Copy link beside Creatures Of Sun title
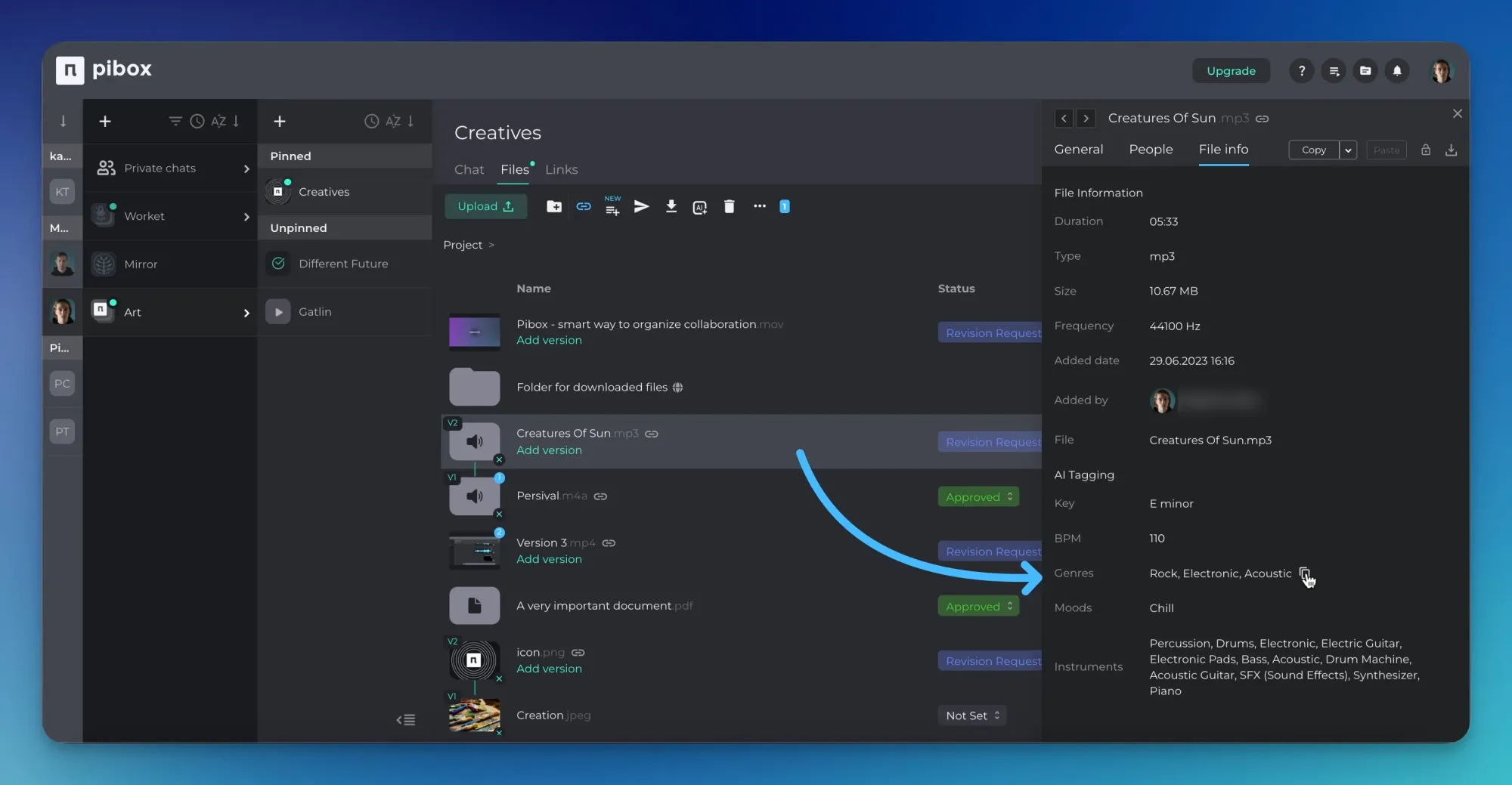 coord(1262,119)
